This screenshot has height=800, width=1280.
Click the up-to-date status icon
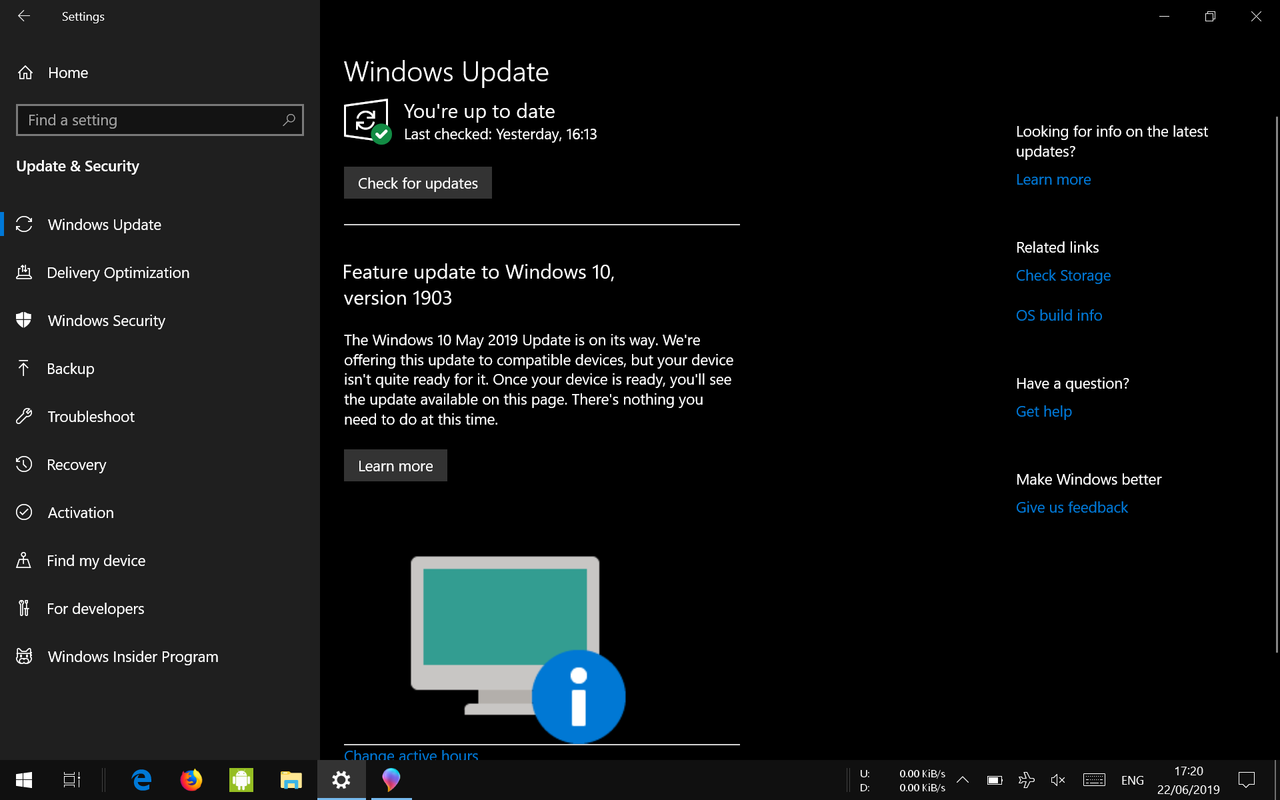[367, 121]
